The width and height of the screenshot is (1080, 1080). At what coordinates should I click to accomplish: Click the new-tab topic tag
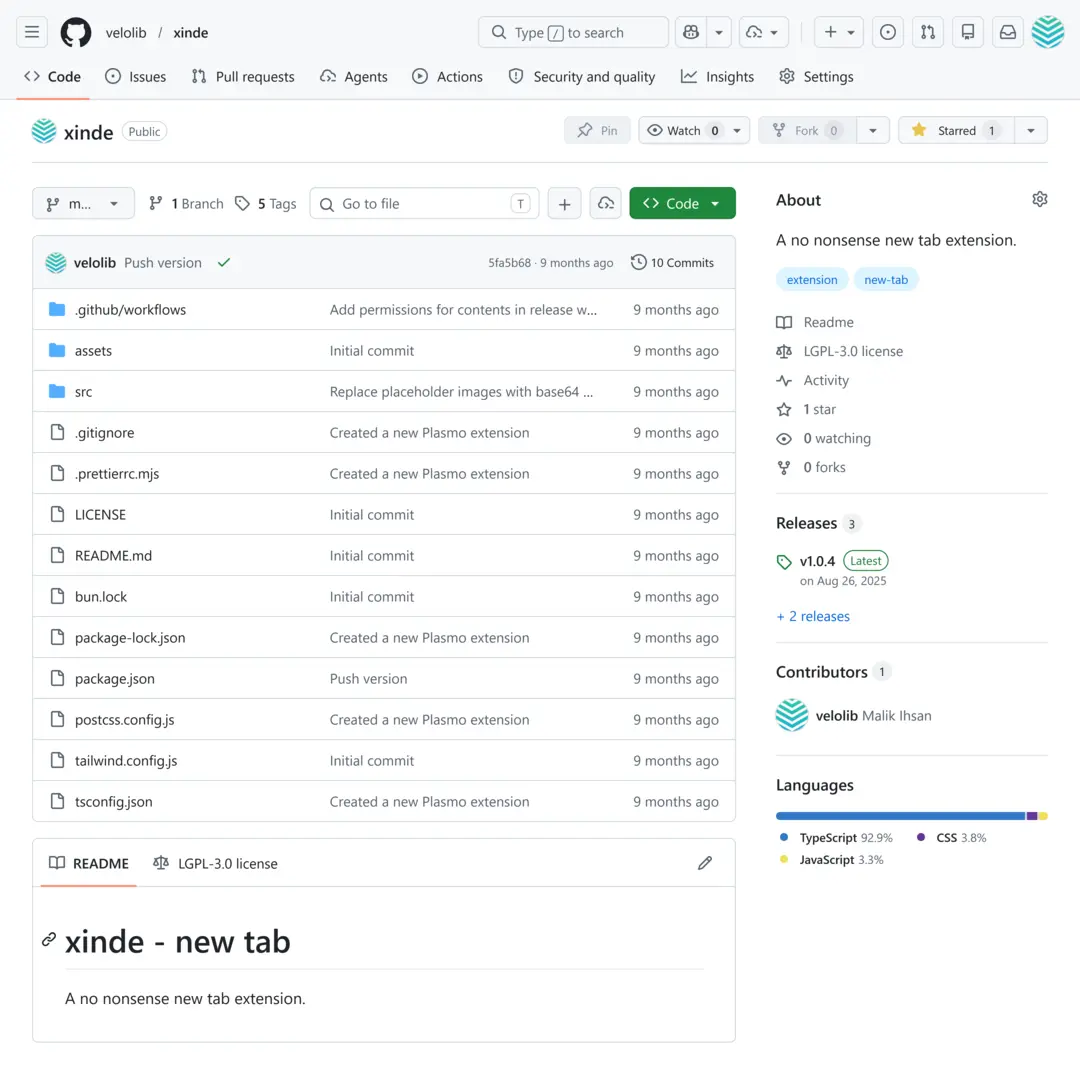click(886, 280)
